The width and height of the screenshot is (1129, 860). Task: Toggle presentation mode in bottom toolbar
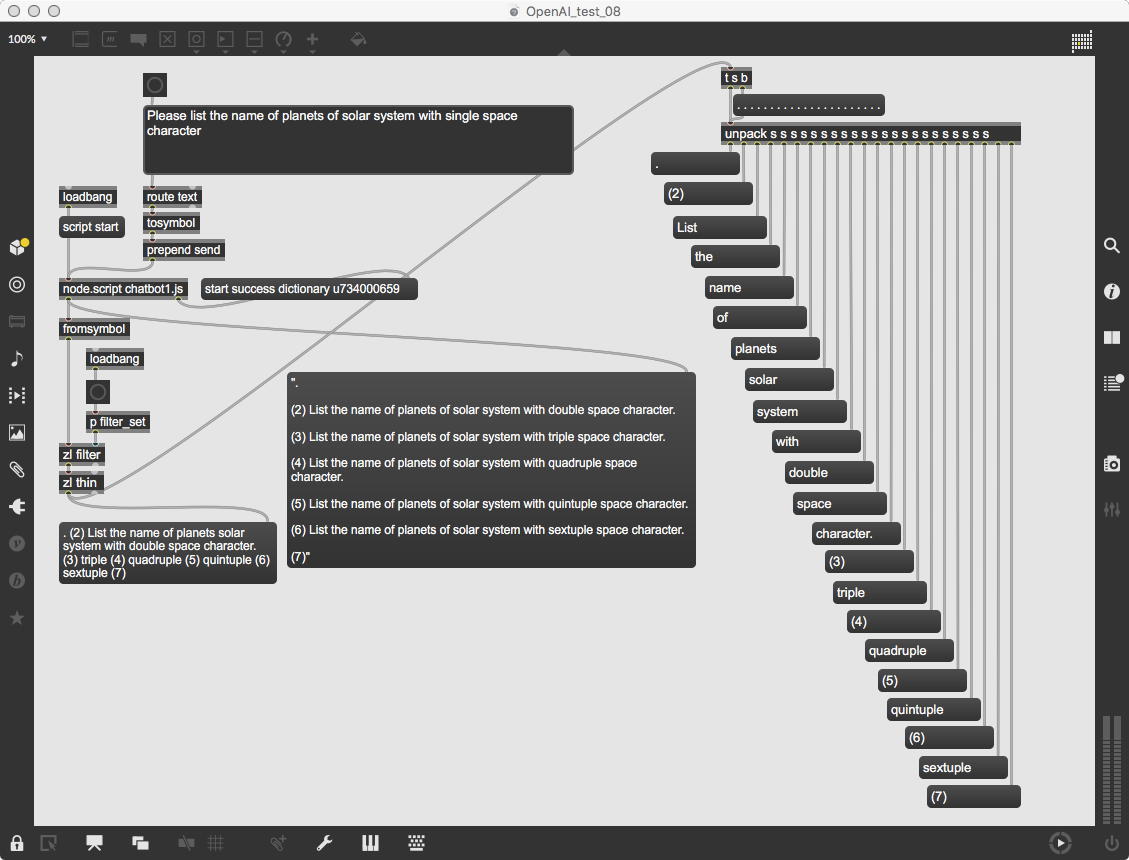[94, 843]
